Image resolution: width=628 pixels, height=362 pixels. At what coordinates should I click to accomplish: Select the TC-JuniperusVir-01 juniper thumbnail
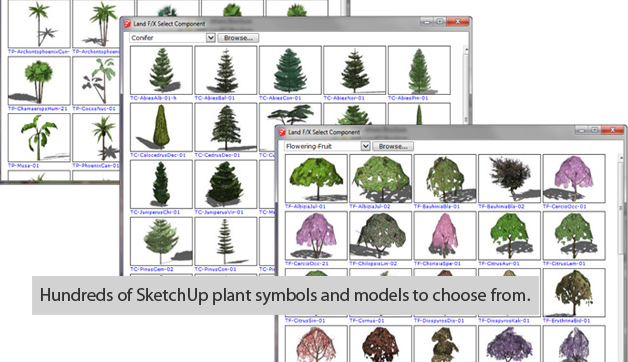click(226, 184)
